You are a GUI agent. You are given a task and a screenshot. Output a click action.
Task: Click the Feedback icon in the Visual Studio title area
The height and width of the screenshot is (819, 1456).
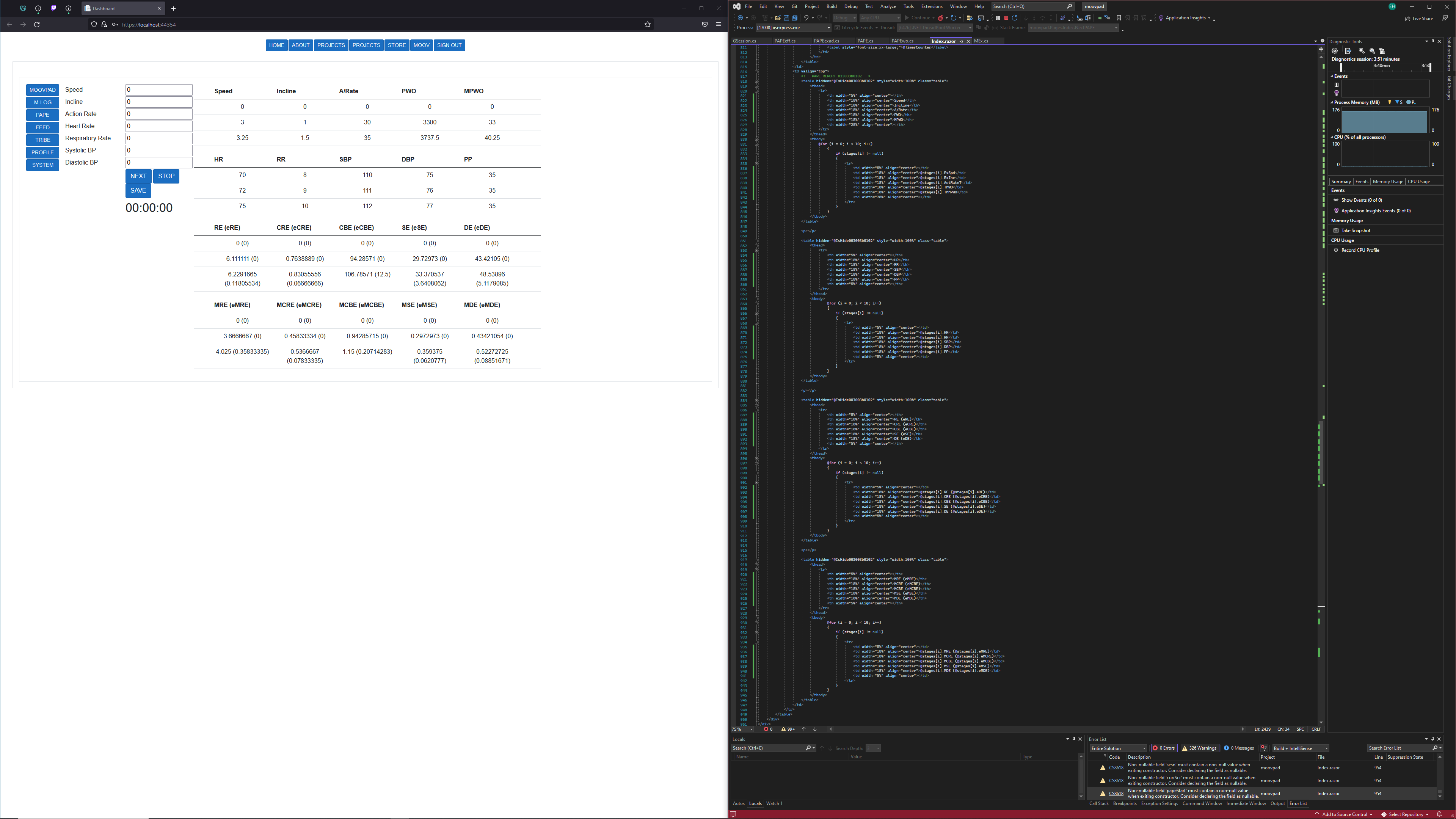pos(1445,18)
